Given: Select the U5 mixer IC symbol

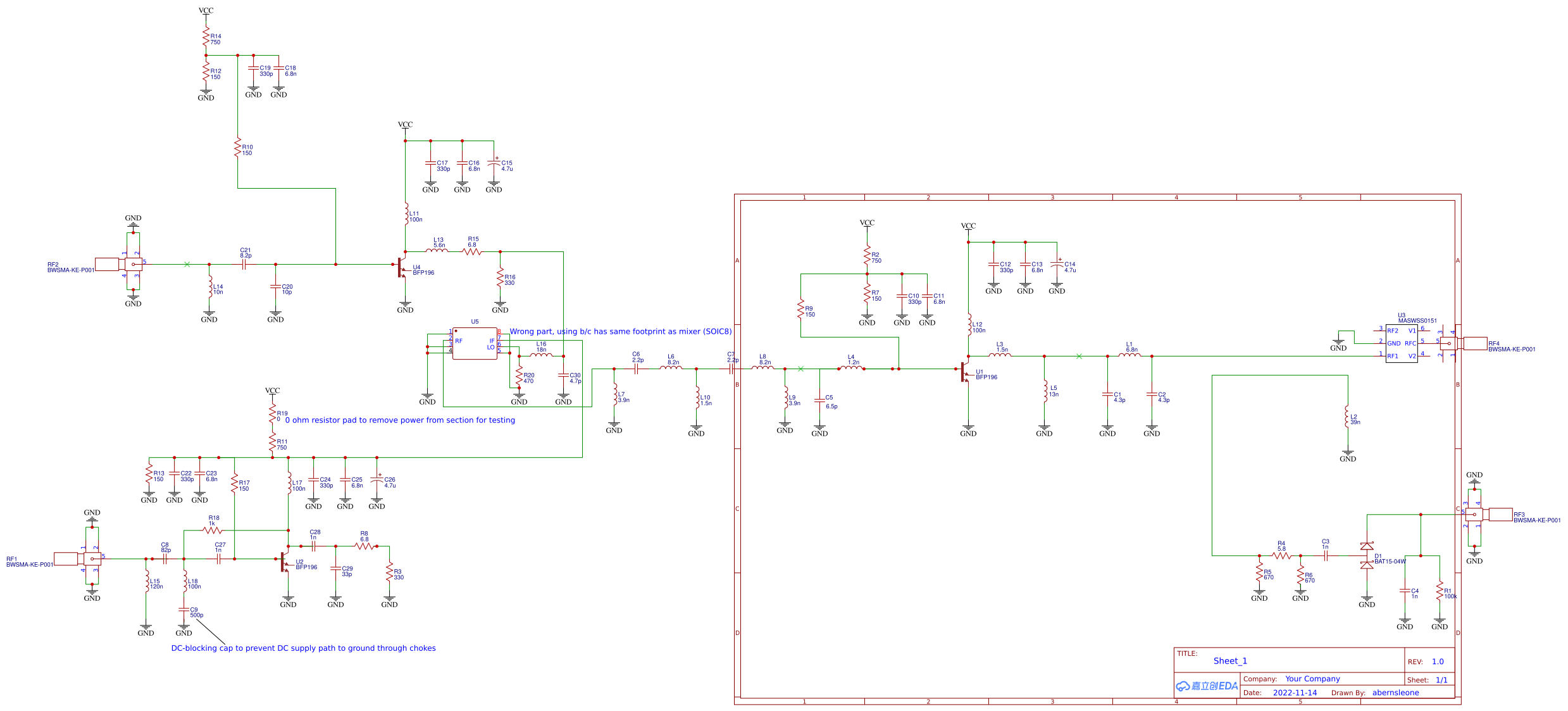Looking at the screenshot, I should click(475, 344).
